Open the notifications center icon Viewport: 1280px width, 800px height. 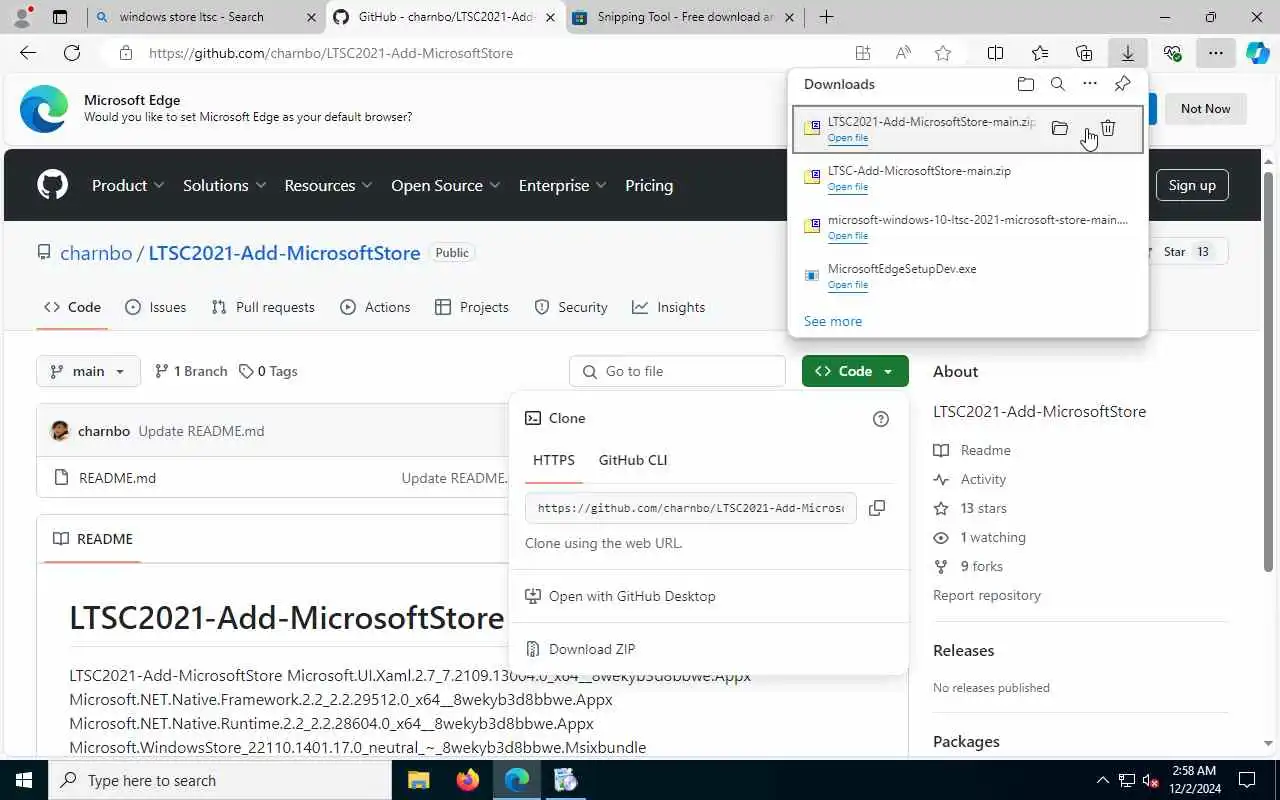click(1247, 780)
